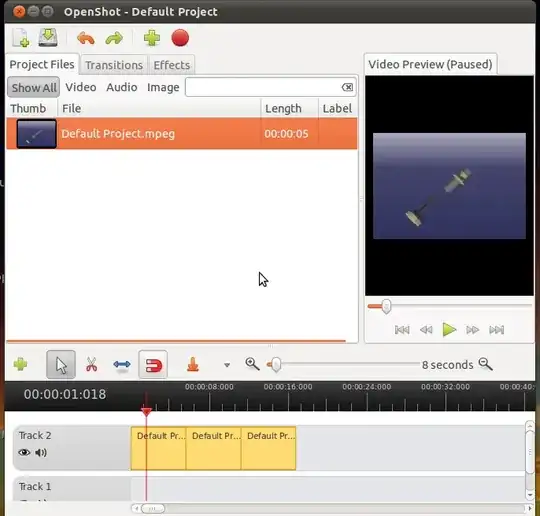Redo with the green arrow
540x516 pixels.
pyautogui.click(x=114, y=38)
